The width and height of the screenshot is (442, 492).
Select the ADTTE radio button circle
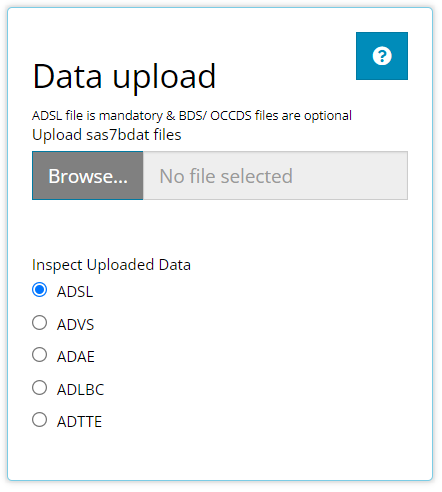click(x=39, y=420)
